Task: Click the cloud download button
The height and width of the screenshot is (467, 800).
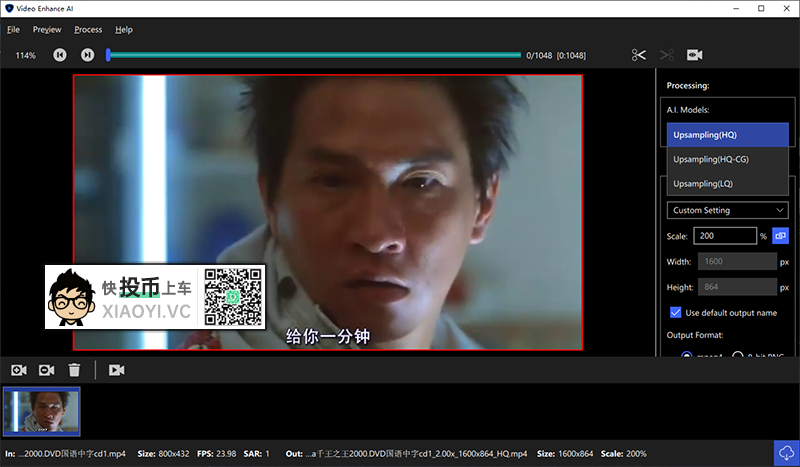Action: 786,453
